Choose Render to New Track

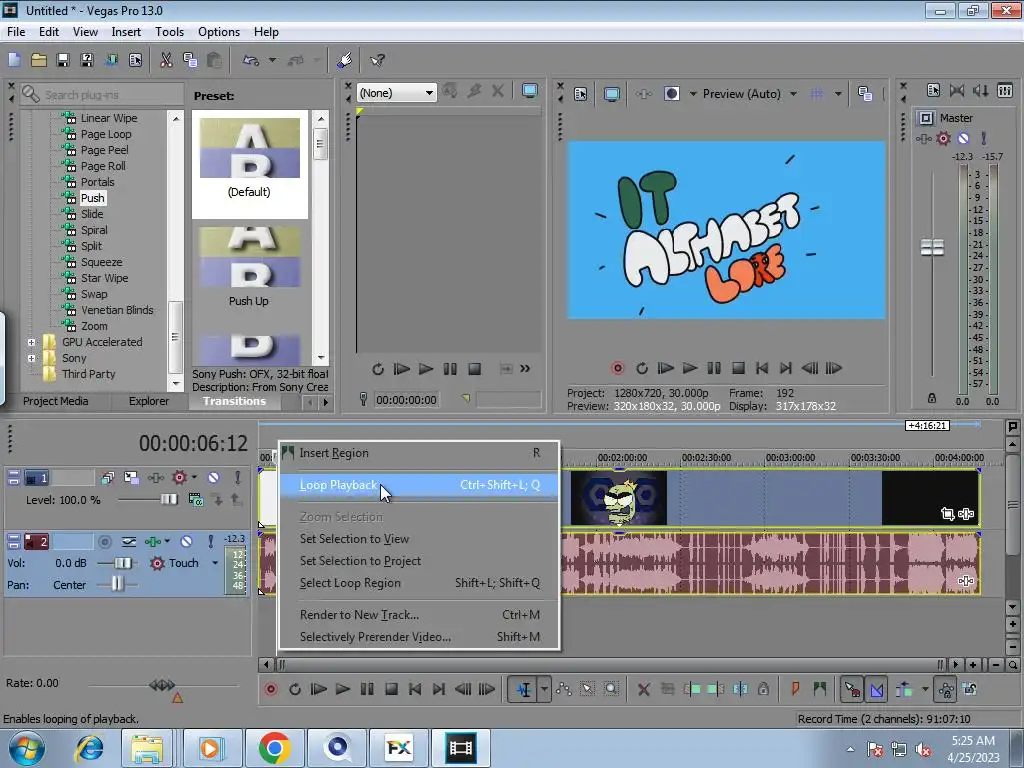click(x=419, y=615)
